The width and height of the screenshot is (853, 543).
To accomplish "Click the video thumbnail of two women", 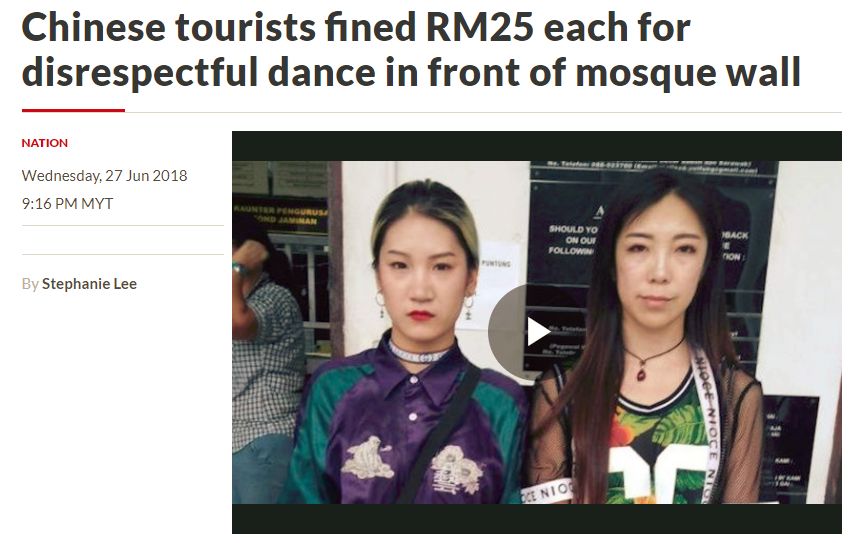I will [x=536, y=332].
